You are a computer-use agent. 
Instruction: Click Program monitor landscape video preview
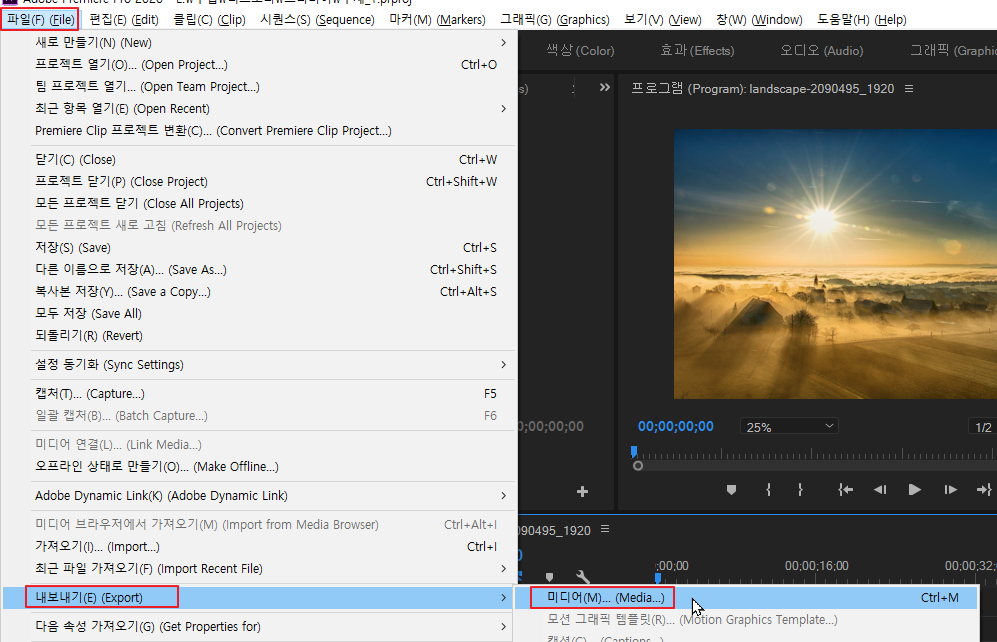[835, 264]
